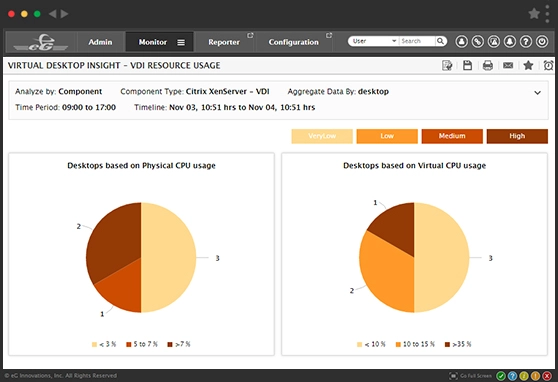
Task: Click the Aggregate Data By 'desktop' value
Action: click(373, 91)
